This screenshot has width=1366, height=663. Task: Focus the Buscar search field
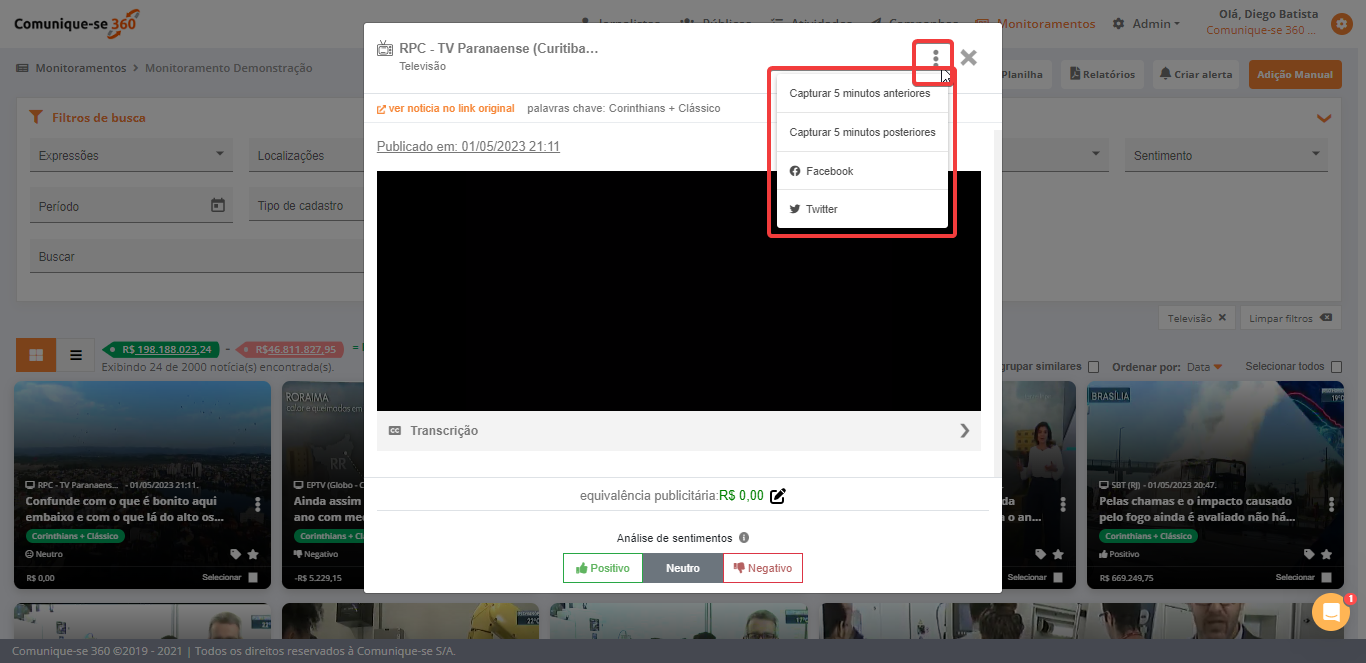196,257
